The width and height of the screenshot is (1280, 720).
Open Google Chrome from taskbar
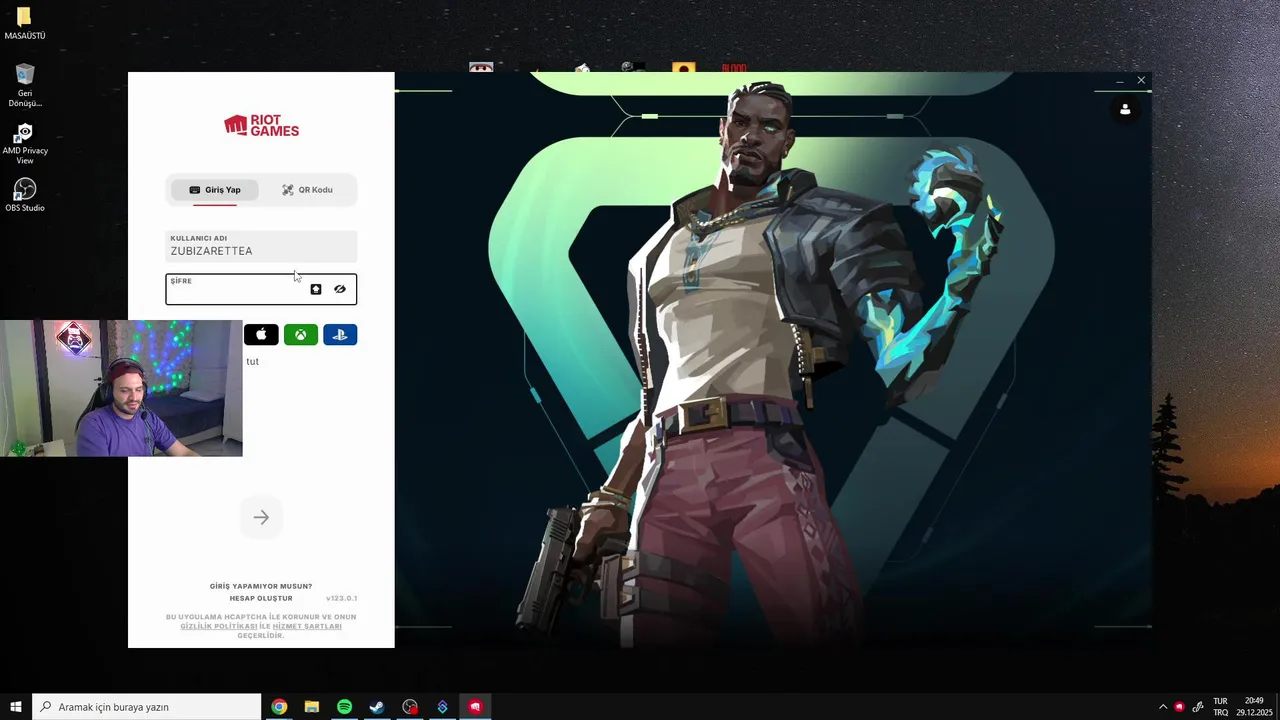(279, 707)
